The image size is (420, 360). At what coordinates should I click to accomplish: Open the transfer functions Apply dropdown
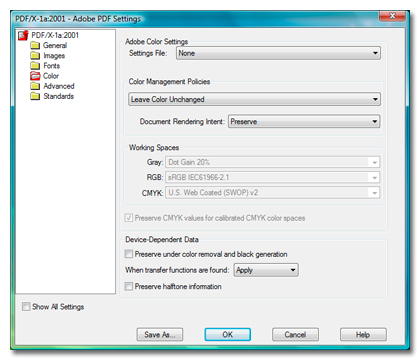(266, 270)
